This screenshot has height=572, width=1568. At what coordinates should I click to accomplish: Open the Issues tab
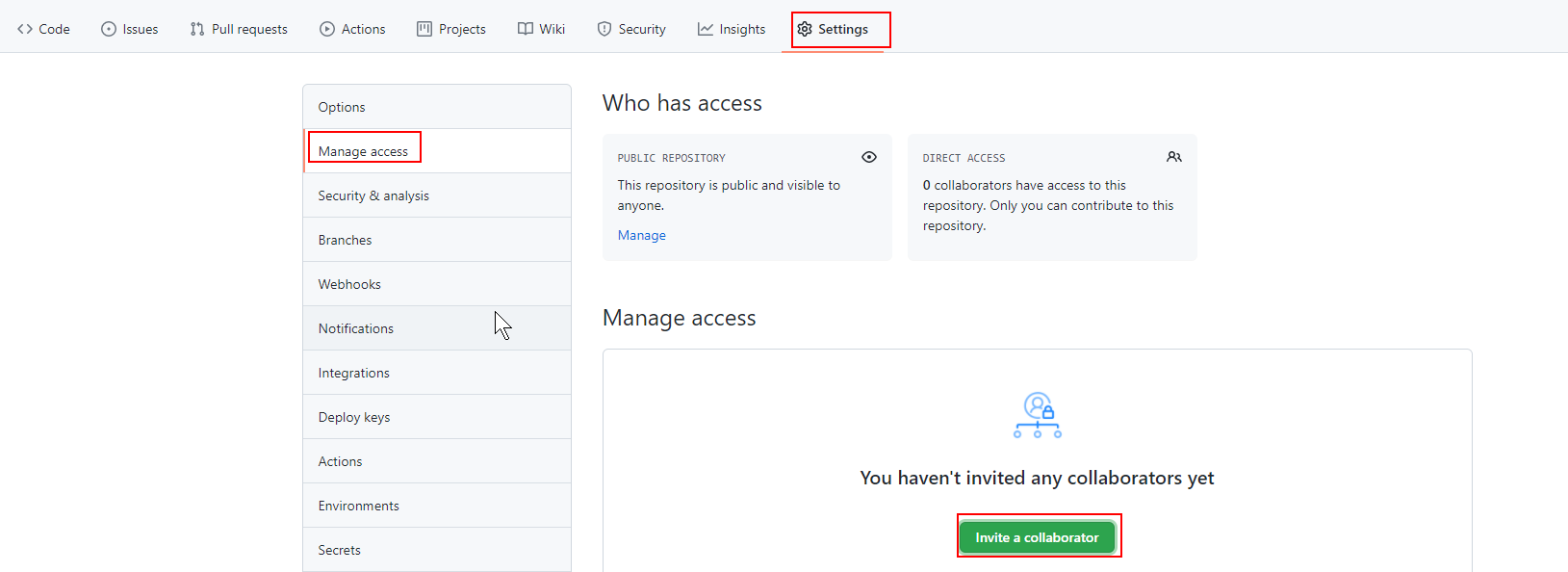[130, 29]
